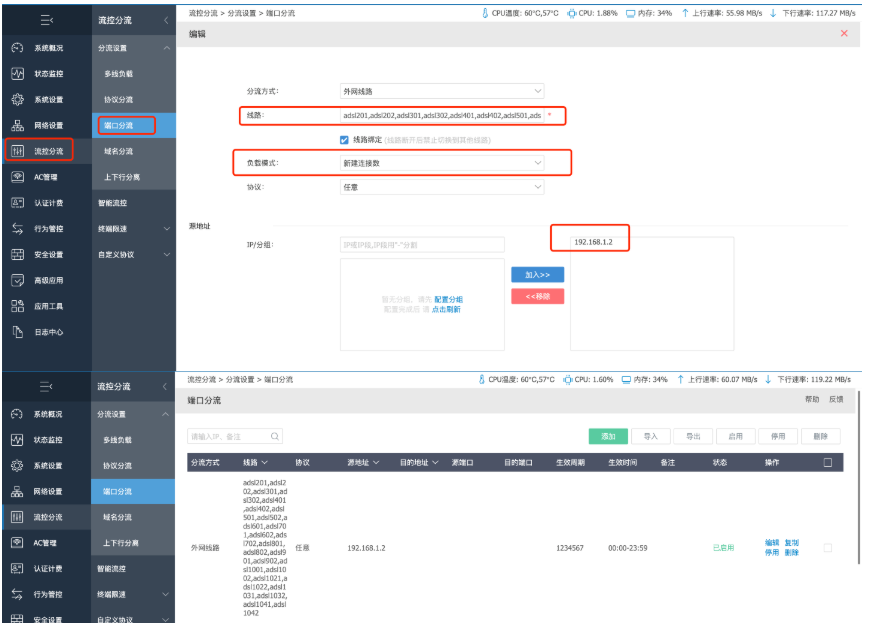This screenshot has height=626, width=872.
Task: Open 分流方式 dropdown showing 外网线路
Action: [x=442, y=91]
